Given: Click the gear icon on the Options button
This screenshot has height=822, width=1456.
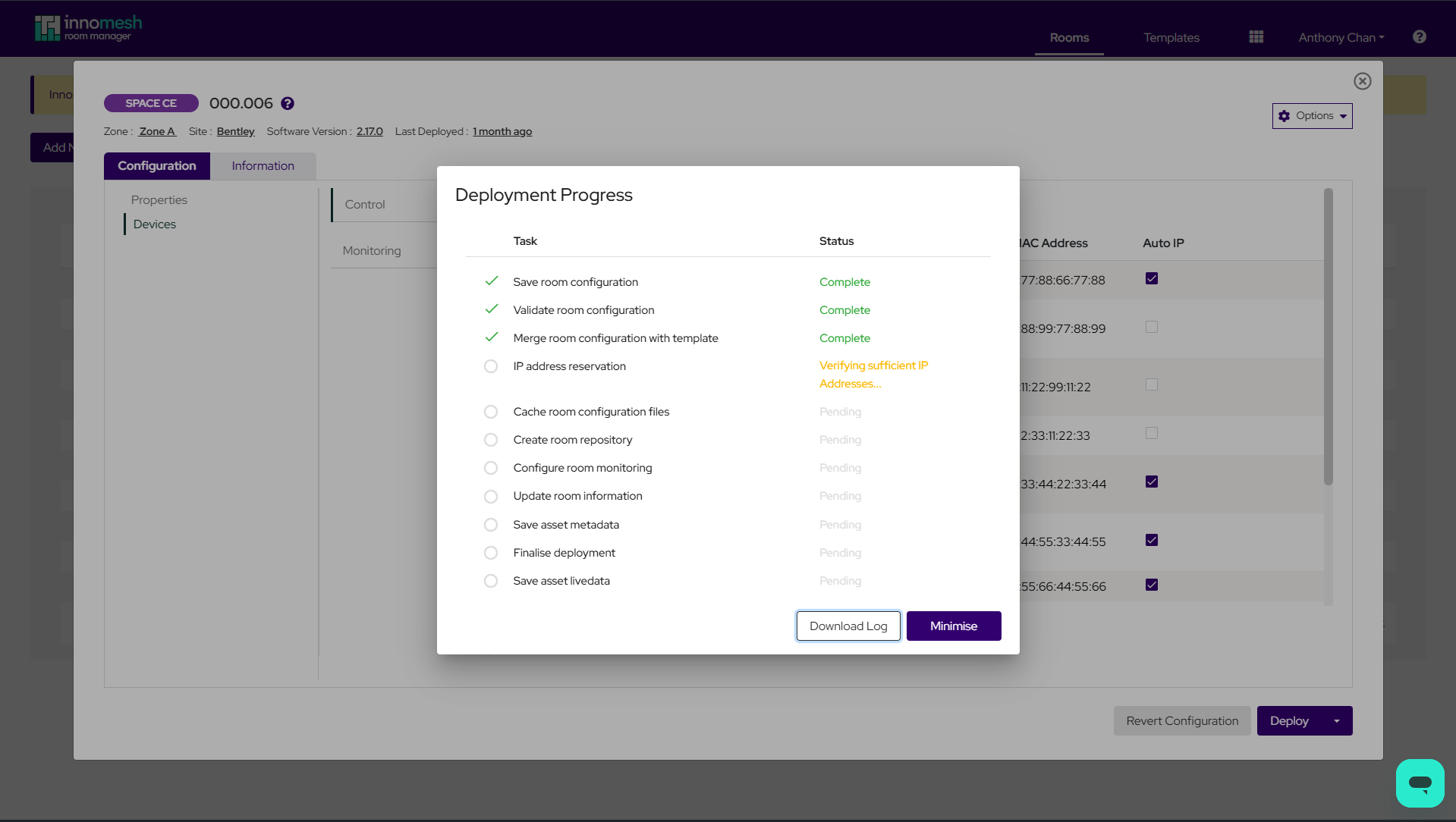Looking at the screenshot, I should click(1284, 115).
